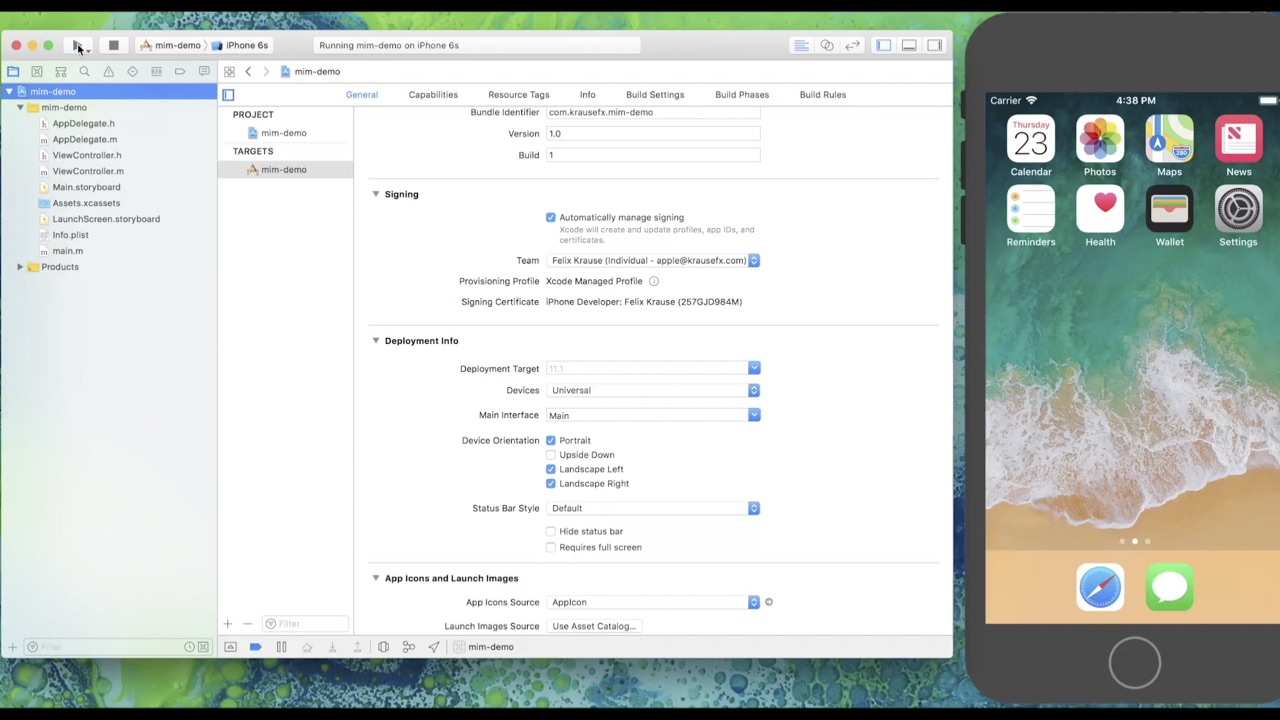Click the Debug View Hierarchy button
Image resolution: width=1280 pixels, height=720 pixels.
coord(383,647)
